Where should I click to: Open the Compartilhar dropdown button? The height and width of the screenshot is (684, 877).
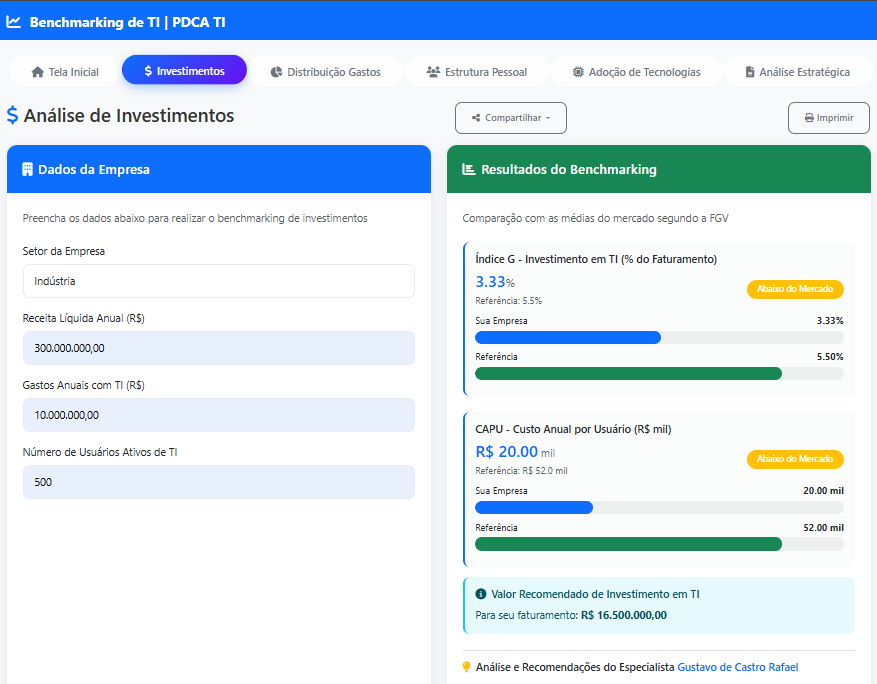click(x=511, y=118)
